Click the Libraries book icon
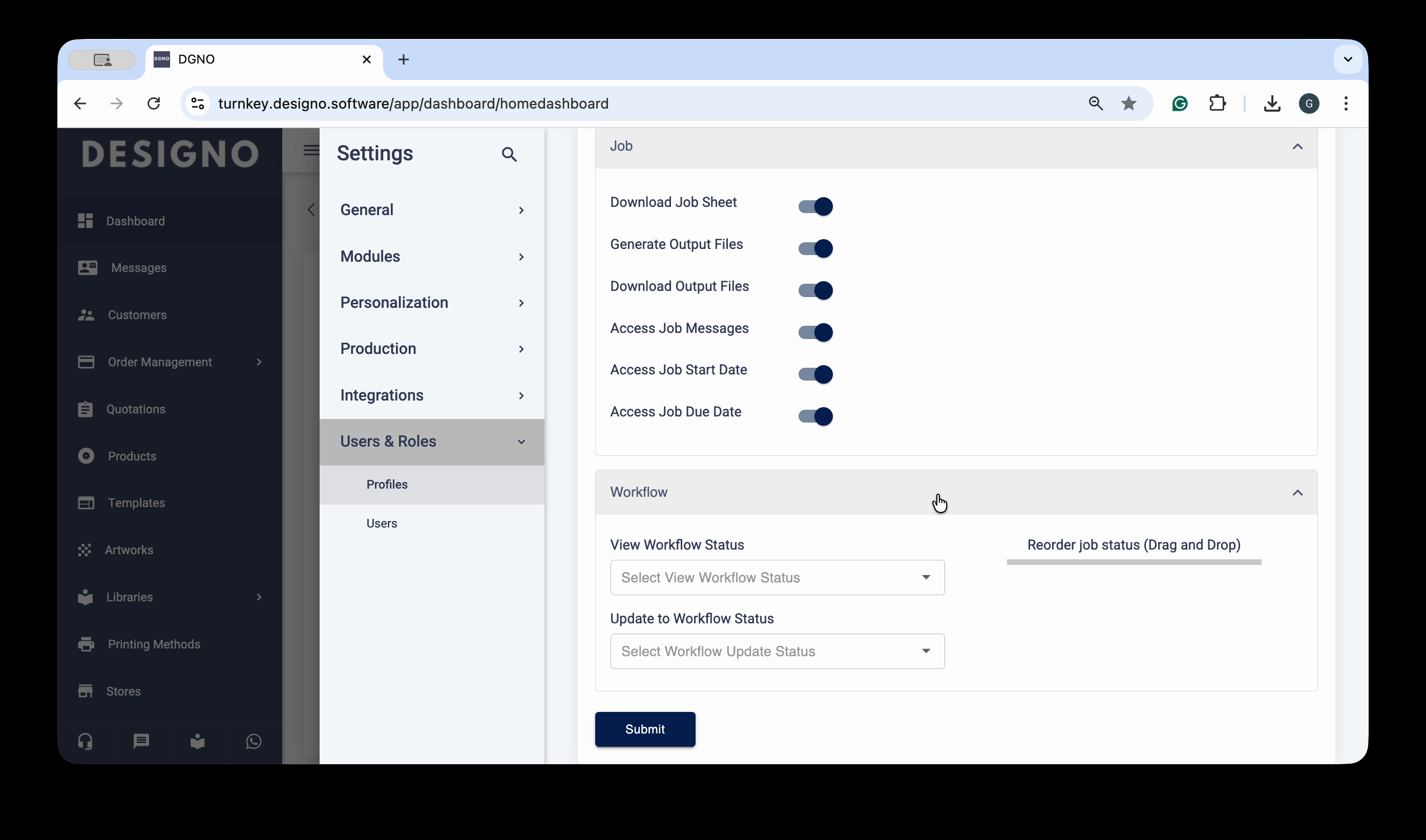Viewport: 1426px width, 840px height. 86,597
